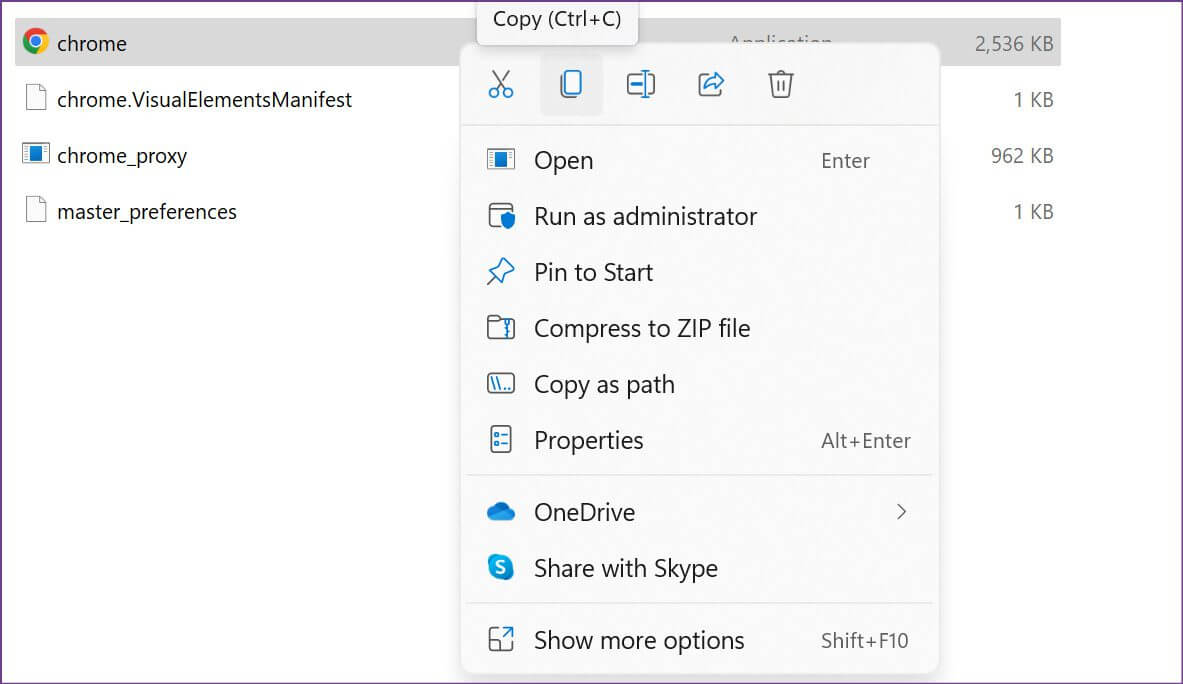Select chrome.VisualElementsManifest file
Image resolution: width=1183 pixels, height=684 pixels.
coord(204,100)
